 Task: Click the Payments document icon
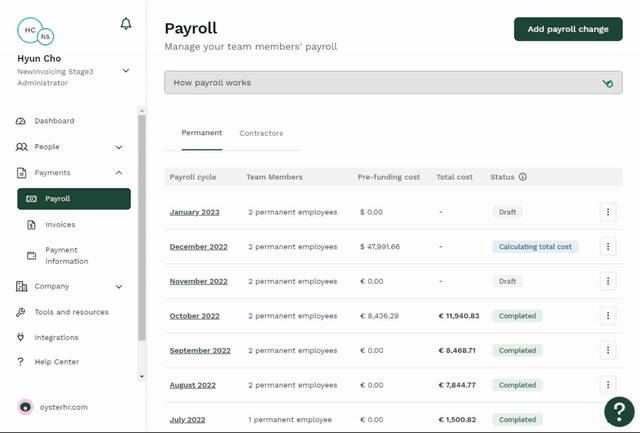[x=21, y=173]
